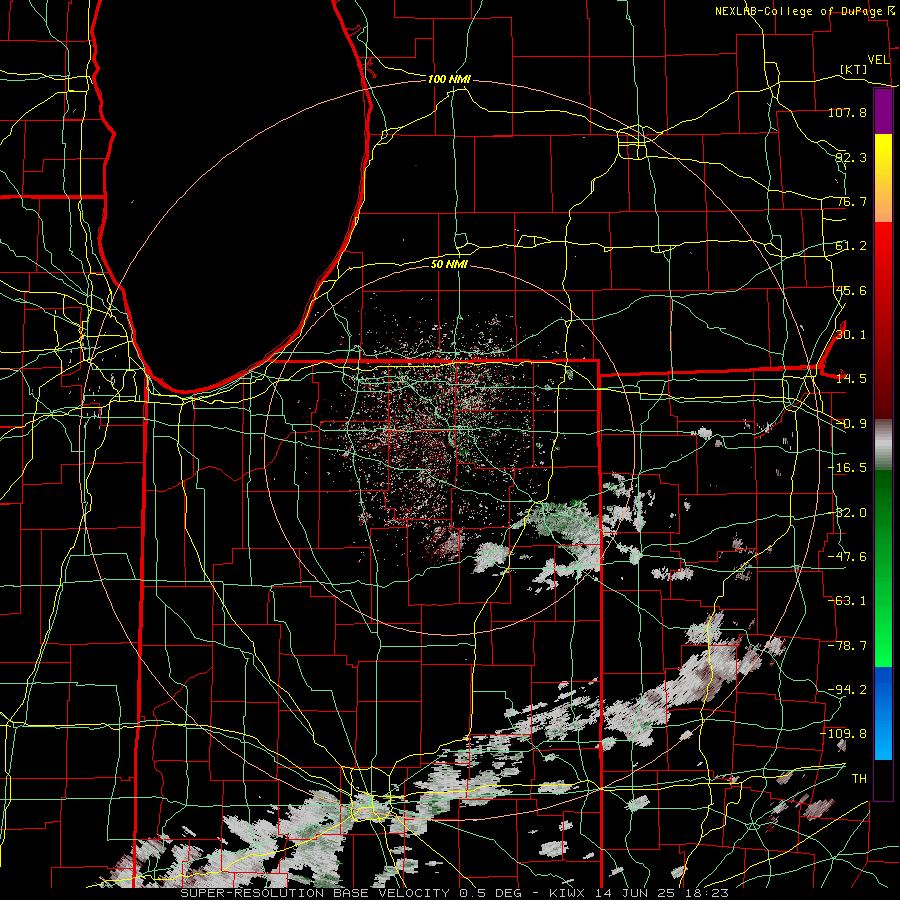Select the -78.7 velocity scale value
Viewport: 900px width, 900px height.
coord(847,646)
